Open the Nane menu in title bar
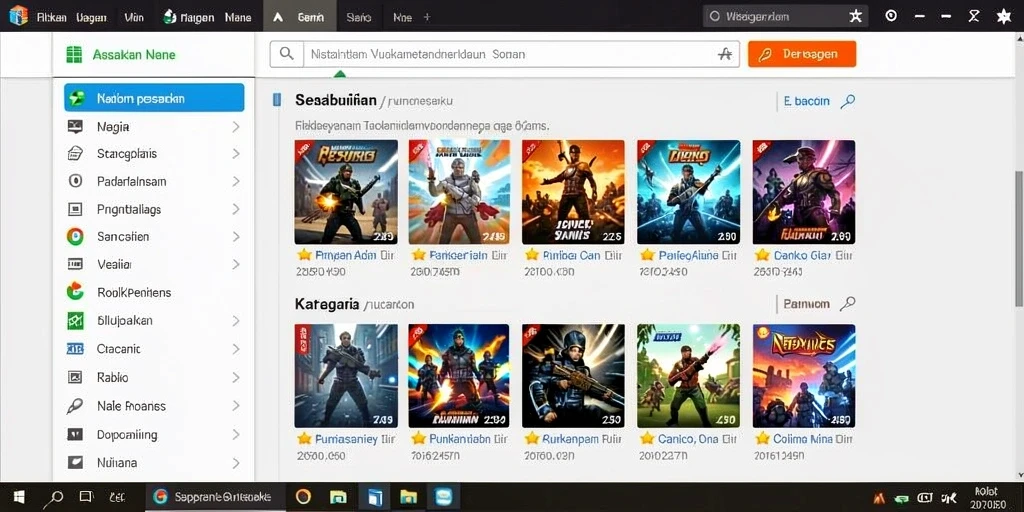The image size is (1024, 512). [238, 18]
